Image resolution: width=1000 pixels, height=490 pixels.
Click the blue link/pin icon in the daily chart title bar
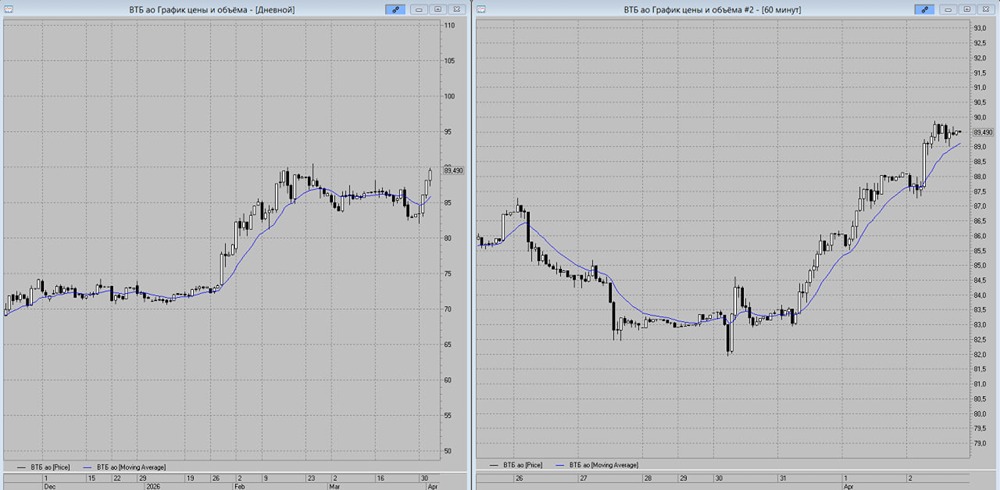[x=395, y=10]
